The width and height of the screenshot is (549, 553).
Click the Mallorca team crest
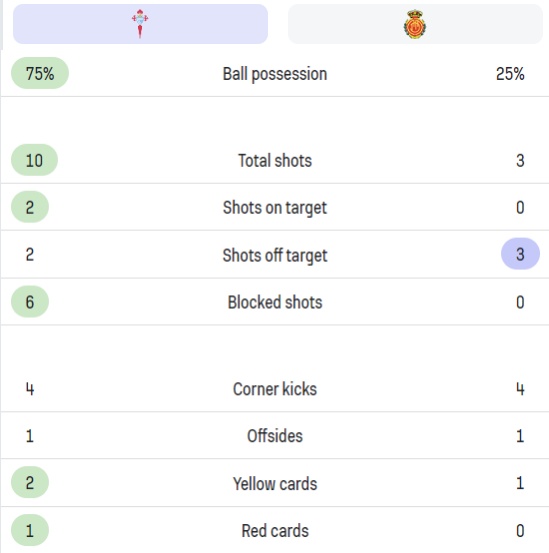tap(415, 24)
